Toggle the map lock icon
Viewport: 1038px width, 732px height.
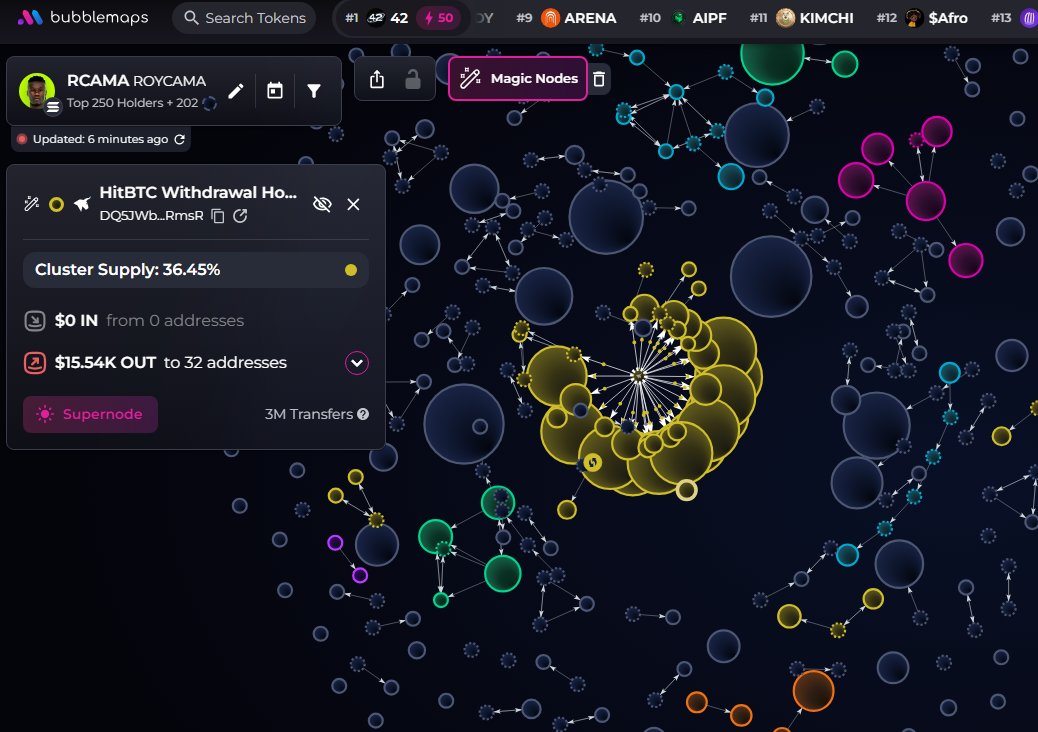click(x=412, y=79)
